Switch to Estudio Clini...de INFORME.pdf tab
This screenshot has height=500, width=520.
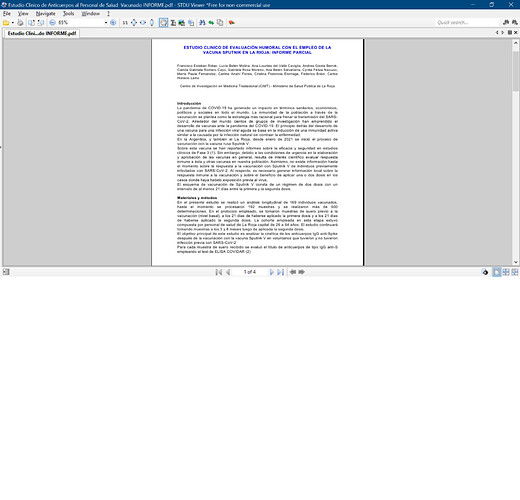point(42,33)
